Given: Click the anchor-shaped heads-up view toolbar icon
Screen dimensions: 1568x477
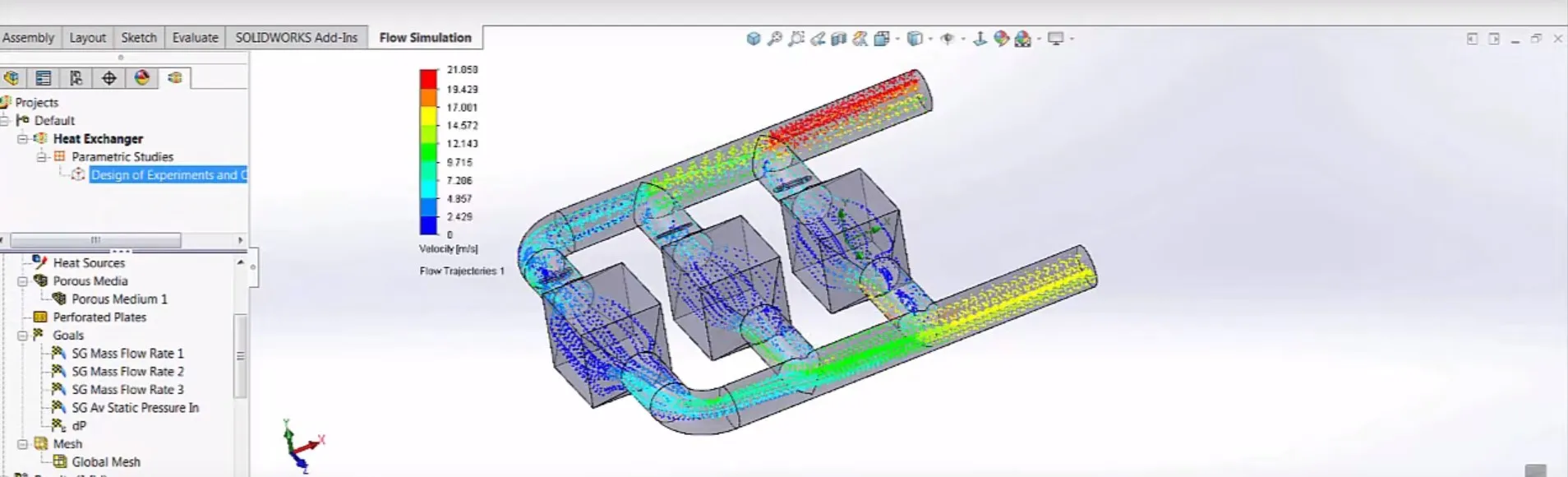Looking at the screenshot, I should [980, 39].
